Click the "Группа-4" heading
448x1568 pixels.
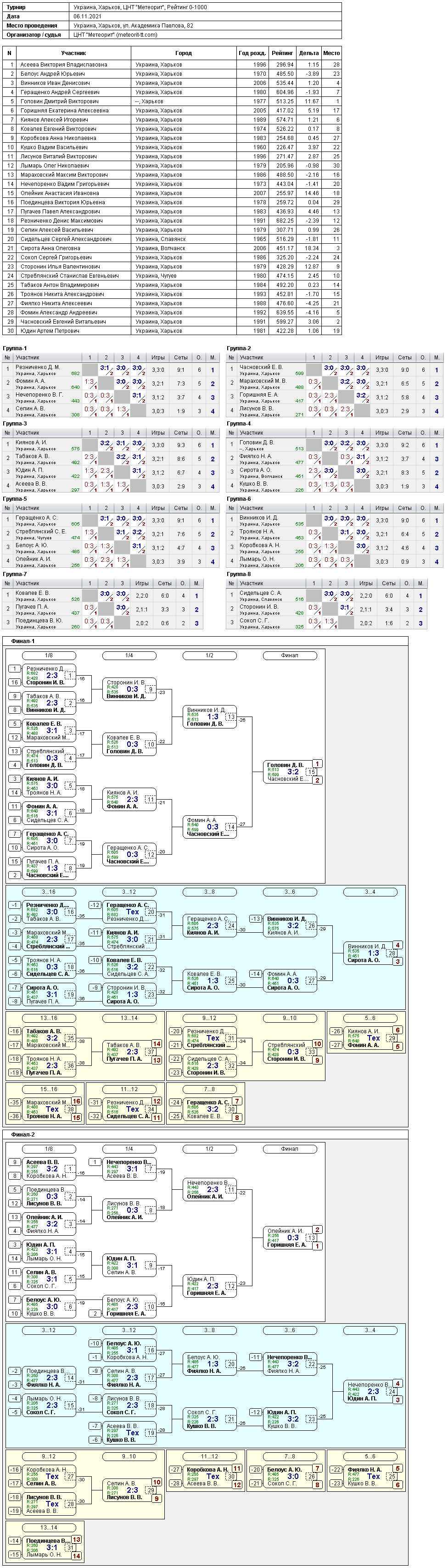pyautogui.click(x=239, y=424)
